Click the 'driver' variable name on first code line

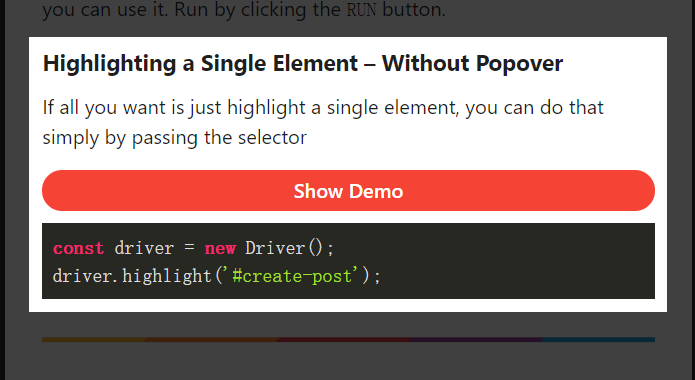pos(144,248)
